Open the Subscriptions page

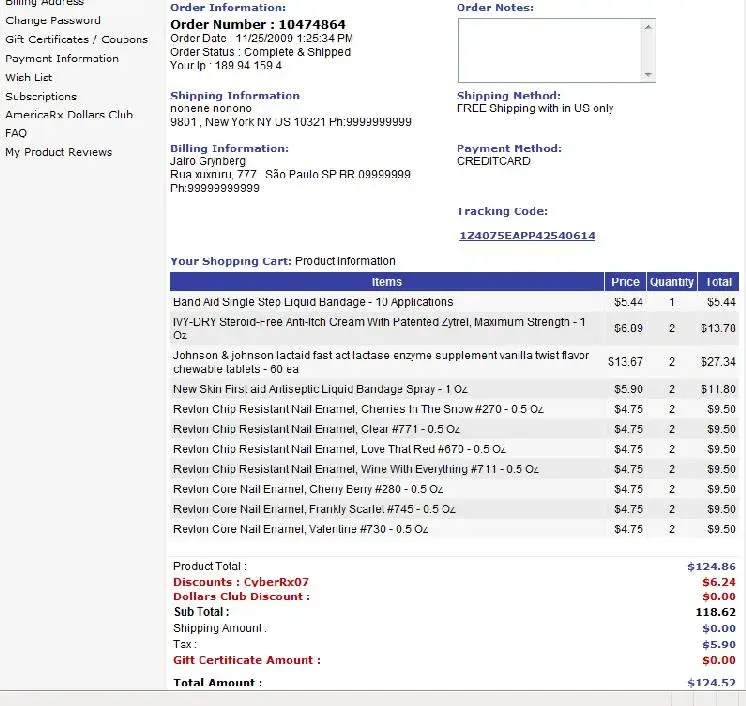coord(41,96)
